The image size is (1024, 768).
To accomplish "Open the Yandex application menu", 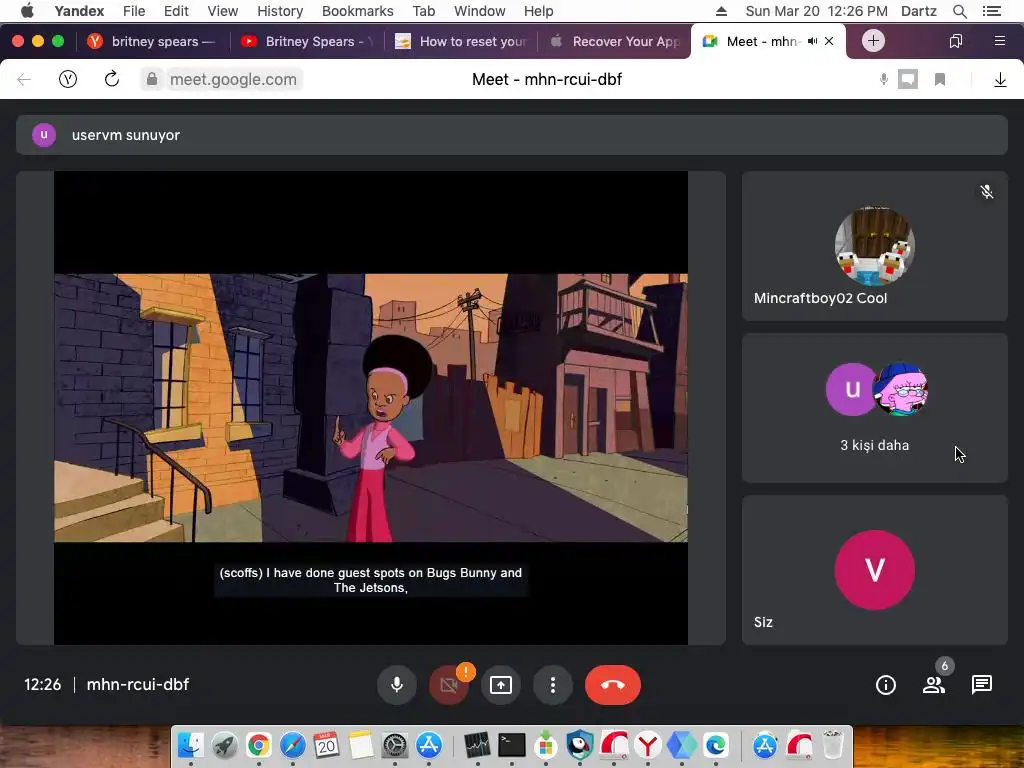I will click(x=79, y=11).
